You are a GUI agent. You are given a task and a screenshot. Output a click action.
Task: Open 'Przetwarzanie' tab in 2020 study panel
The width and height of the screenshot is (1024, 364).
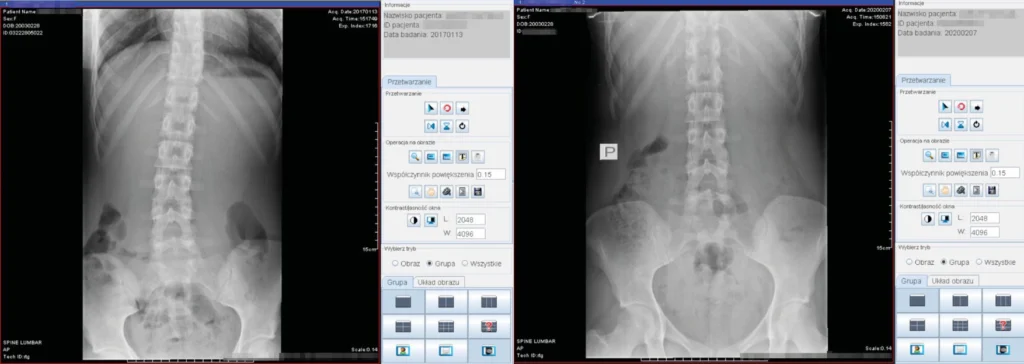coord(923,80)
